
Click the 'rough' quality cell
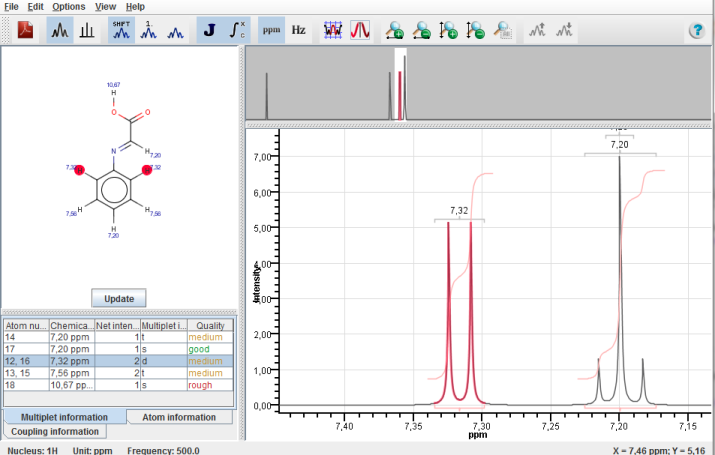click(x=210, y=385)
